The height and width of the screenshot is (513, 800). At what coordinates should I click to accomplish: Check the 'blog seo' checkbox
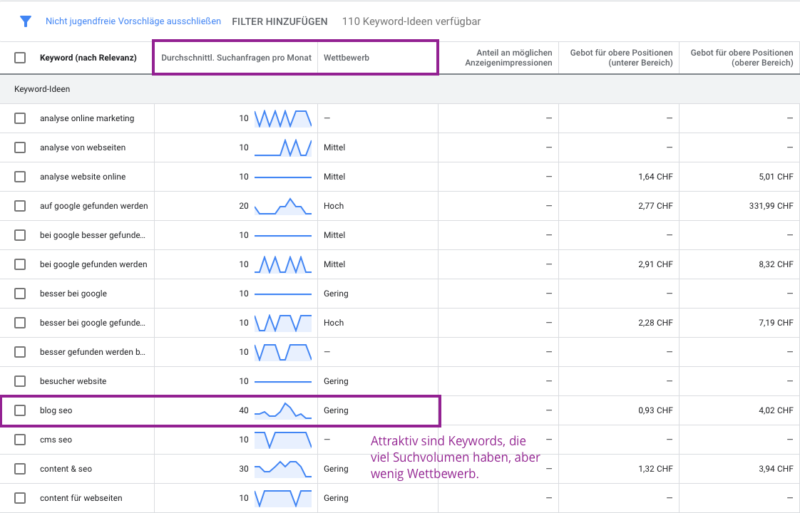(x=20, y=410)
